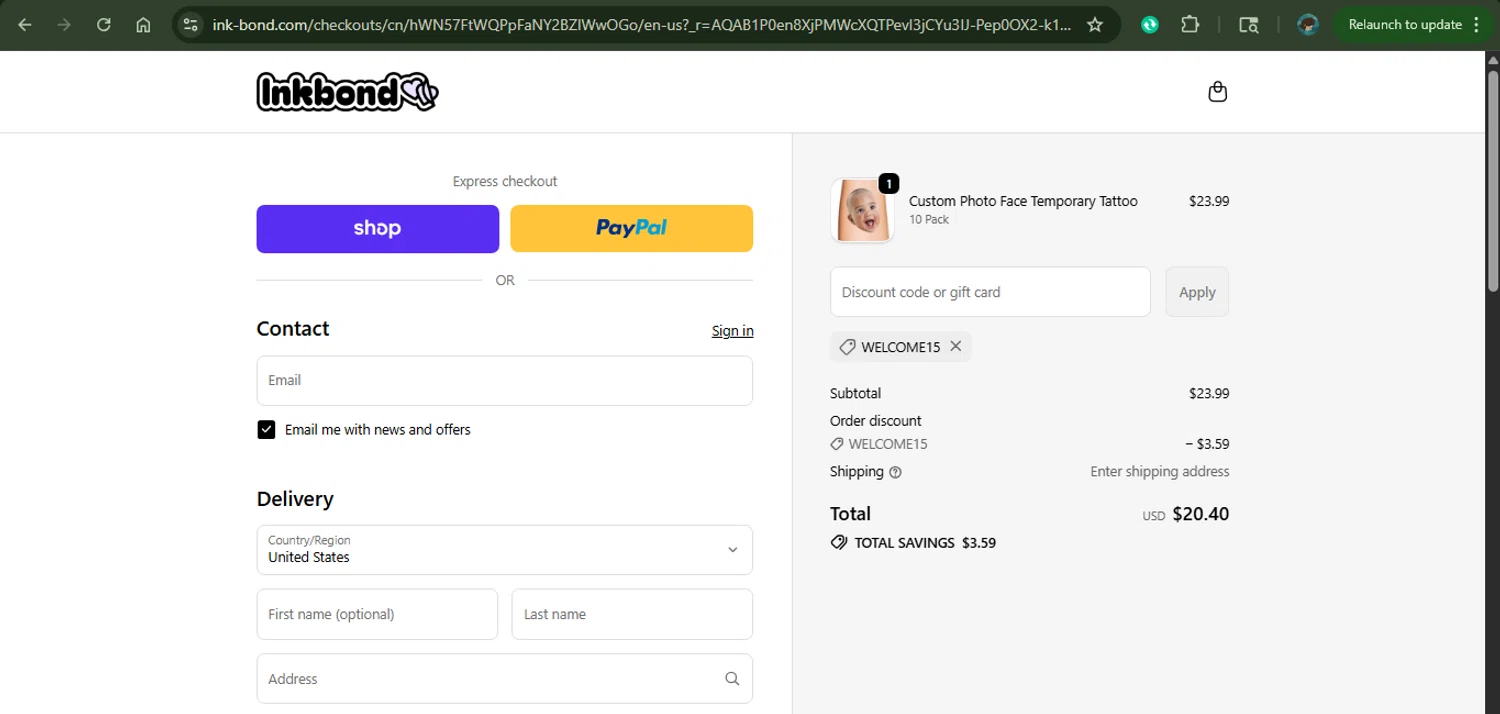Open the Extensions puzzle-piece menu

pyautogui.click(x=1190, y=25)
